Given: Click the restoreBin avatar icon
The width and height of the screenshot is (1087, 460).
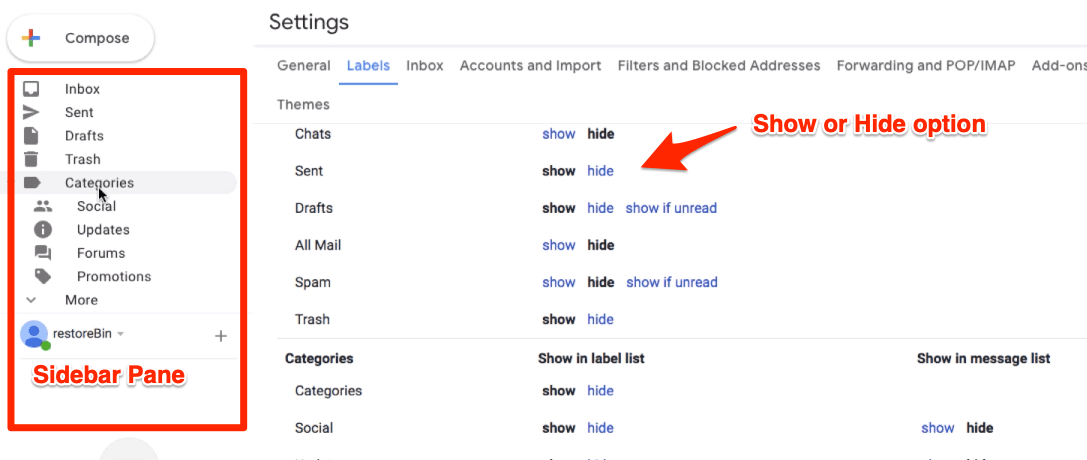Looking at the screenshot, I should 35,335.
